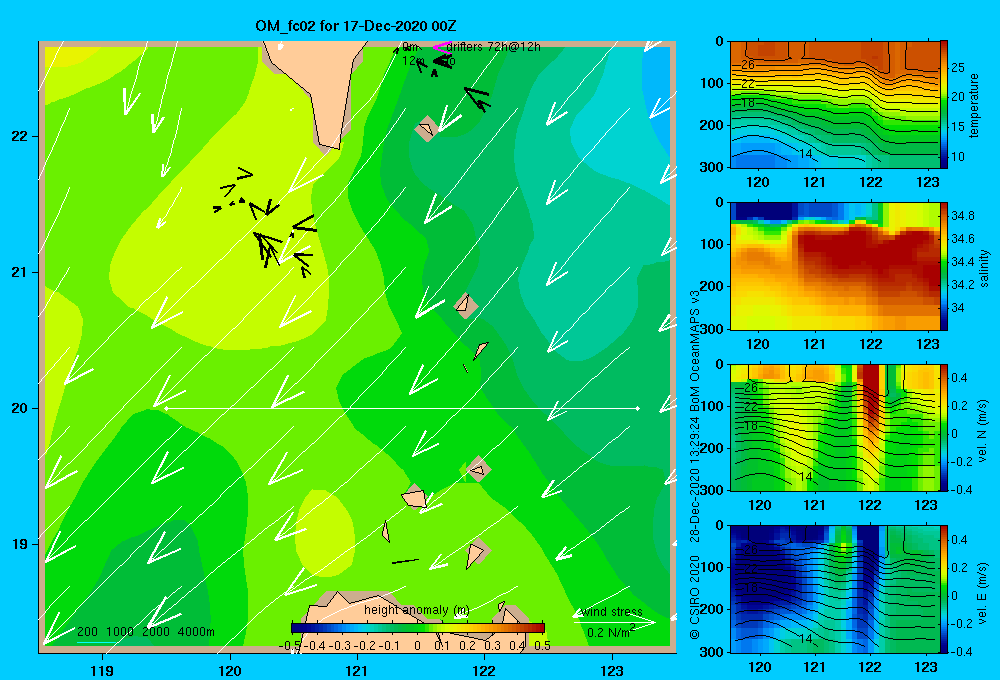Screen dimensions: 1000x680
Task: Click longitude label 123 below main map
Action: click(x=612, y=670)
